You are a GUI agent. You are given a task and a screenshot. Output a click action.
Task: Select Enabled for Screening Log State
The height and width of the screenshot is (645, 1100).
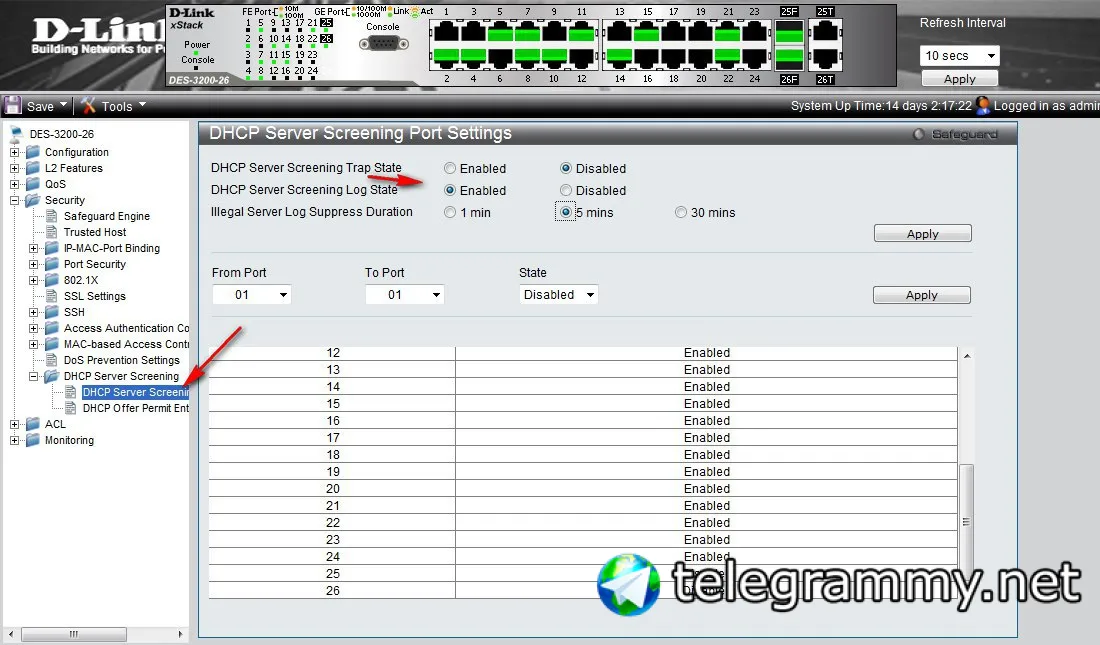click(x=450, y=190)
